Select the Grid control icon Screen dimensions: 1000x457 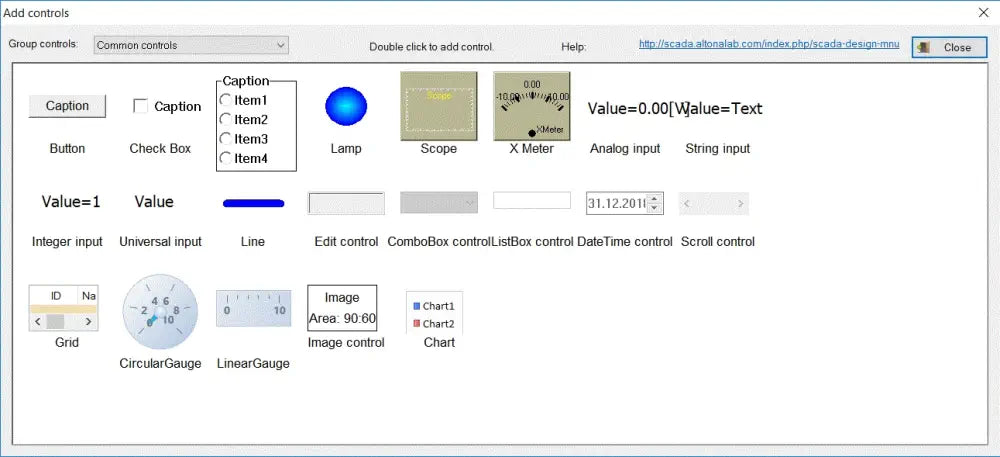pos(65,308)
